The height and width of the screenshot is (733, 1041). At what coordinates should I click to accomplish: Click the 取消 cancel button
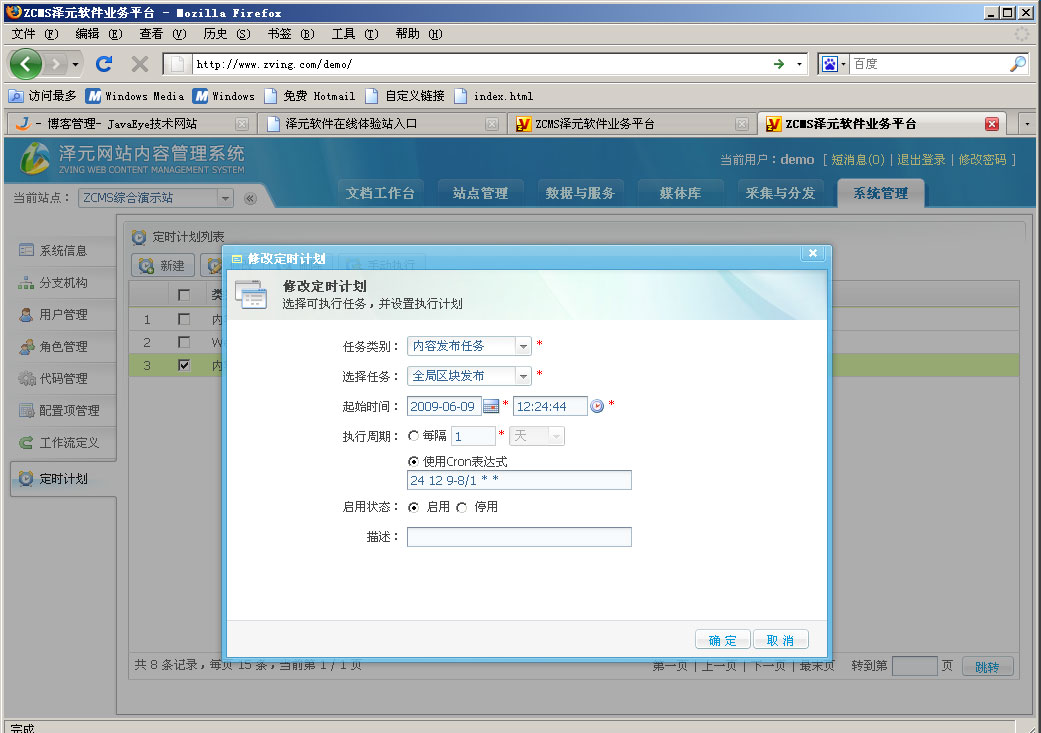tap(780, 640)
